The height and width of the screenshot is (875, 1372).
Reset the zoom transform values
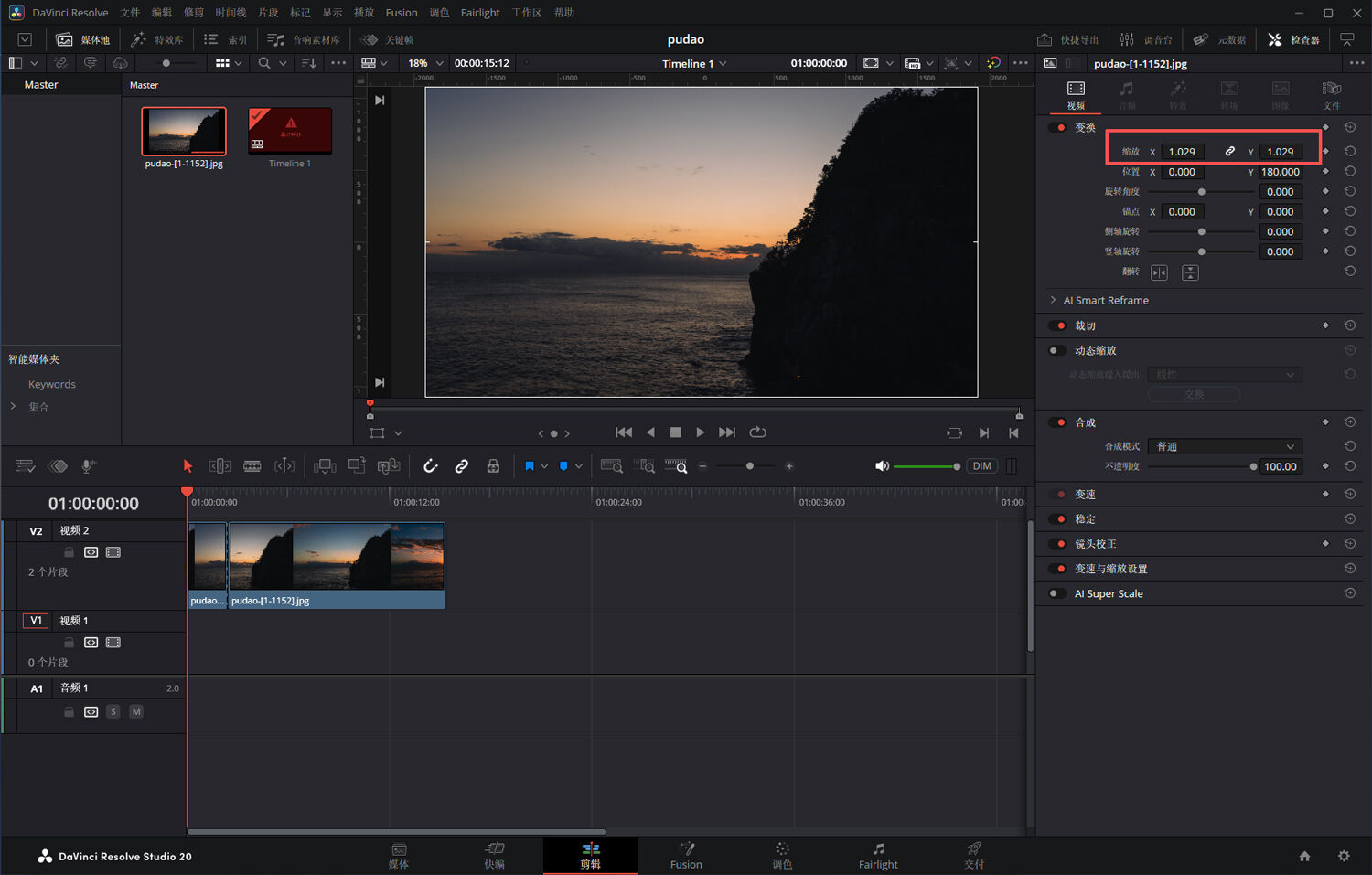(1349, 152)
